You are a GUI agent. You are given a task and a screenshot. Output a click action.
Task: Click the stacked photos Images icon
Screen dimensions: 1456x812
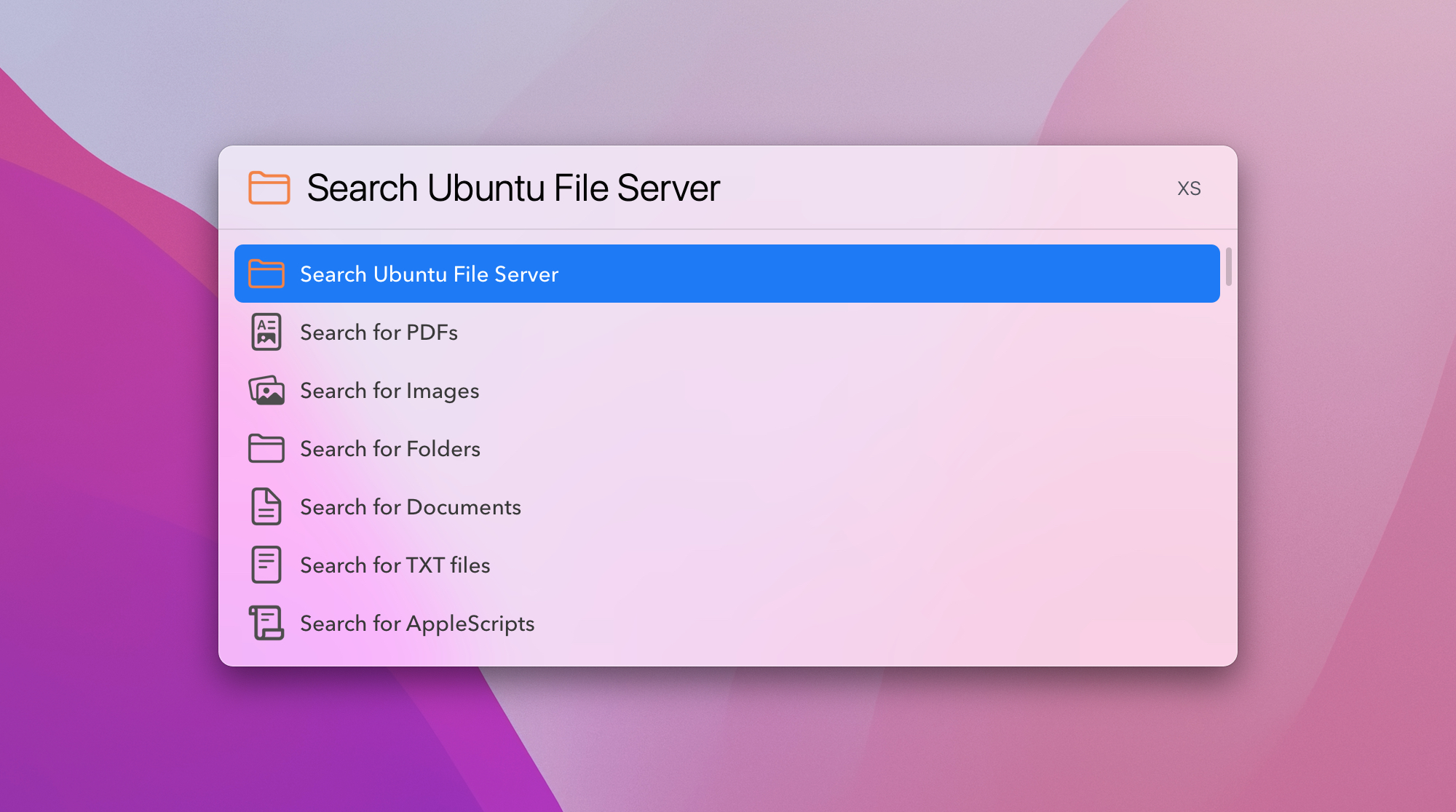(x=266, y=391)
